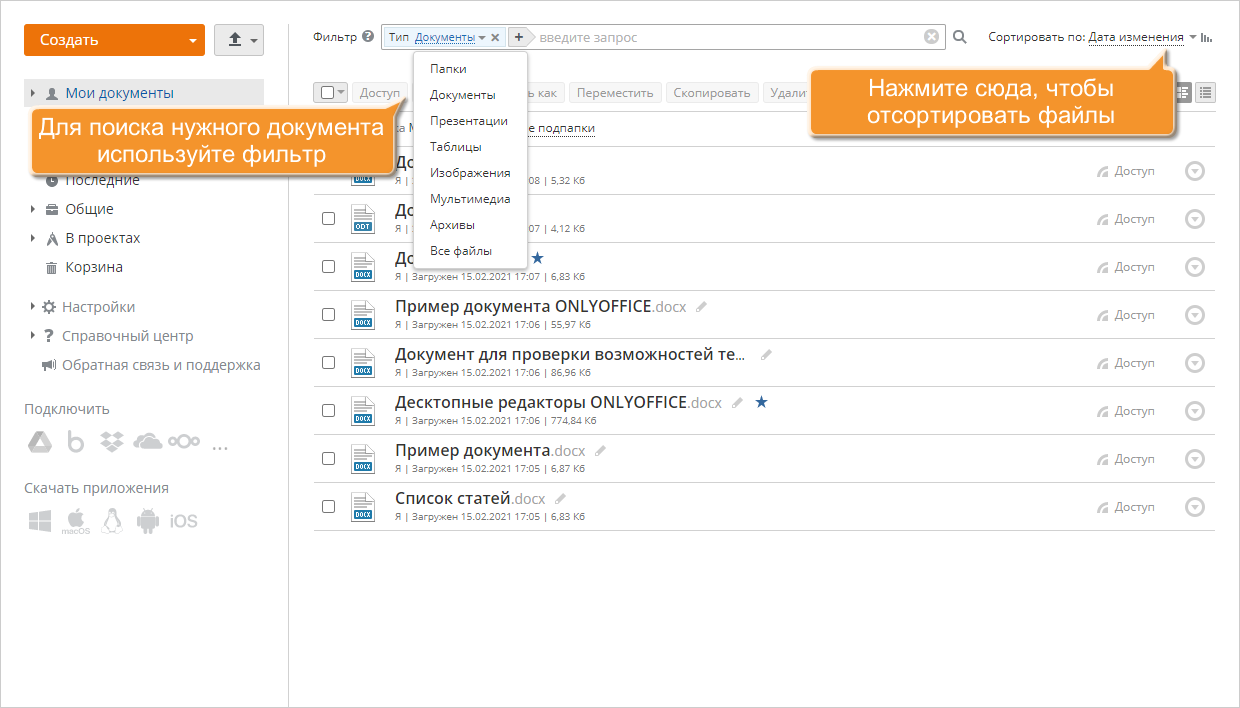The width and height of the screenshot is (1240, 708).
Task: Expand the Настройки section
Action: click(33, 307)
